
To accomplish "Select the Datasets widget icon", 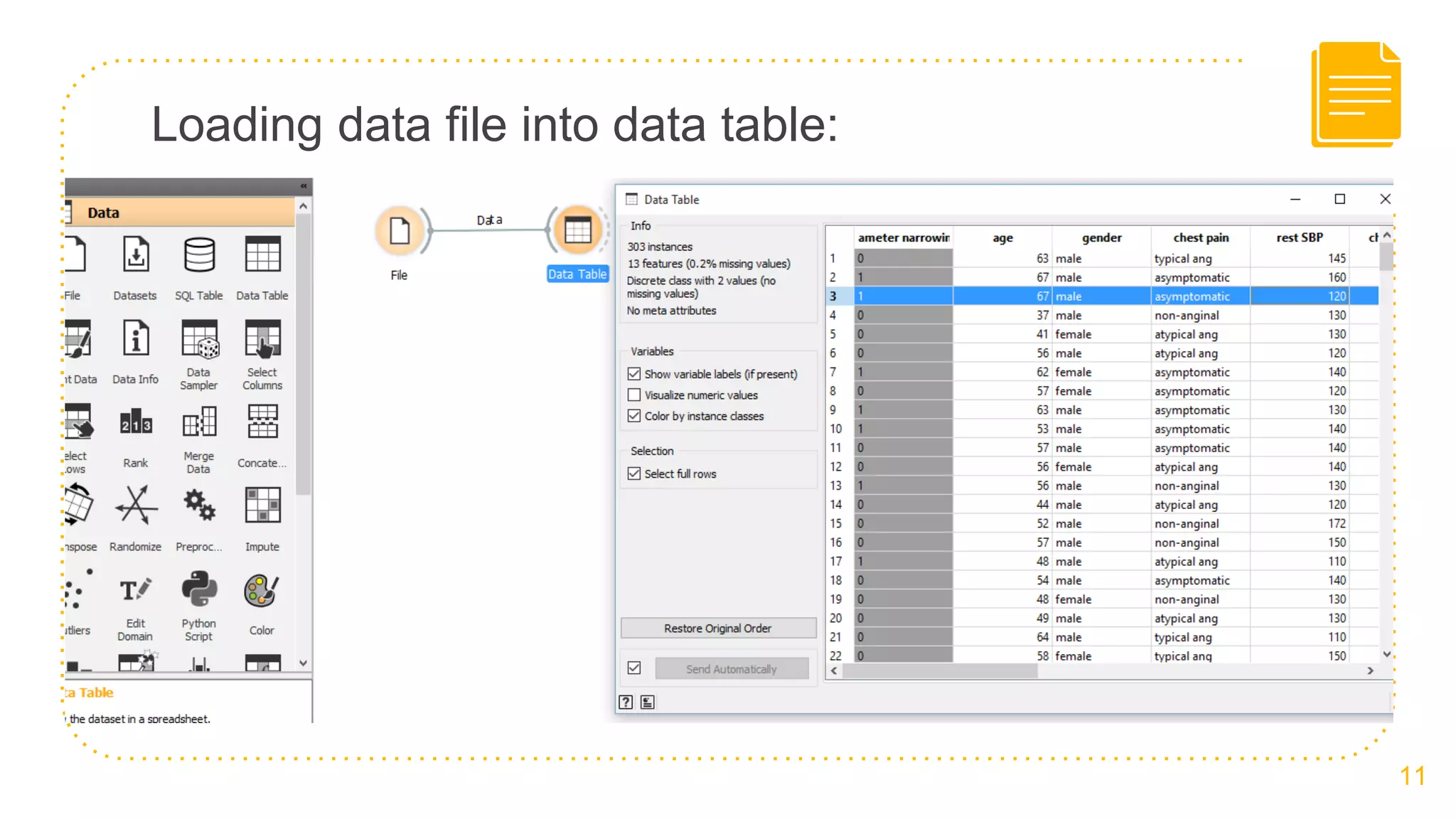I will [x=135, y=256].
